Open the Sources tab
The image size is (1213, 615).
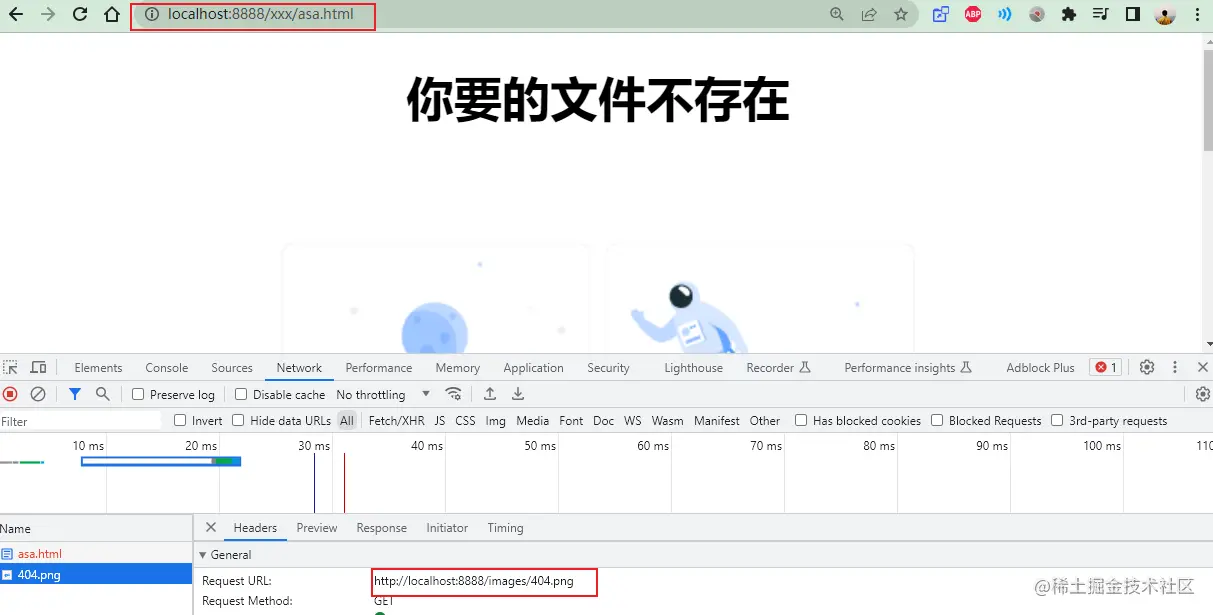point(232,368)
